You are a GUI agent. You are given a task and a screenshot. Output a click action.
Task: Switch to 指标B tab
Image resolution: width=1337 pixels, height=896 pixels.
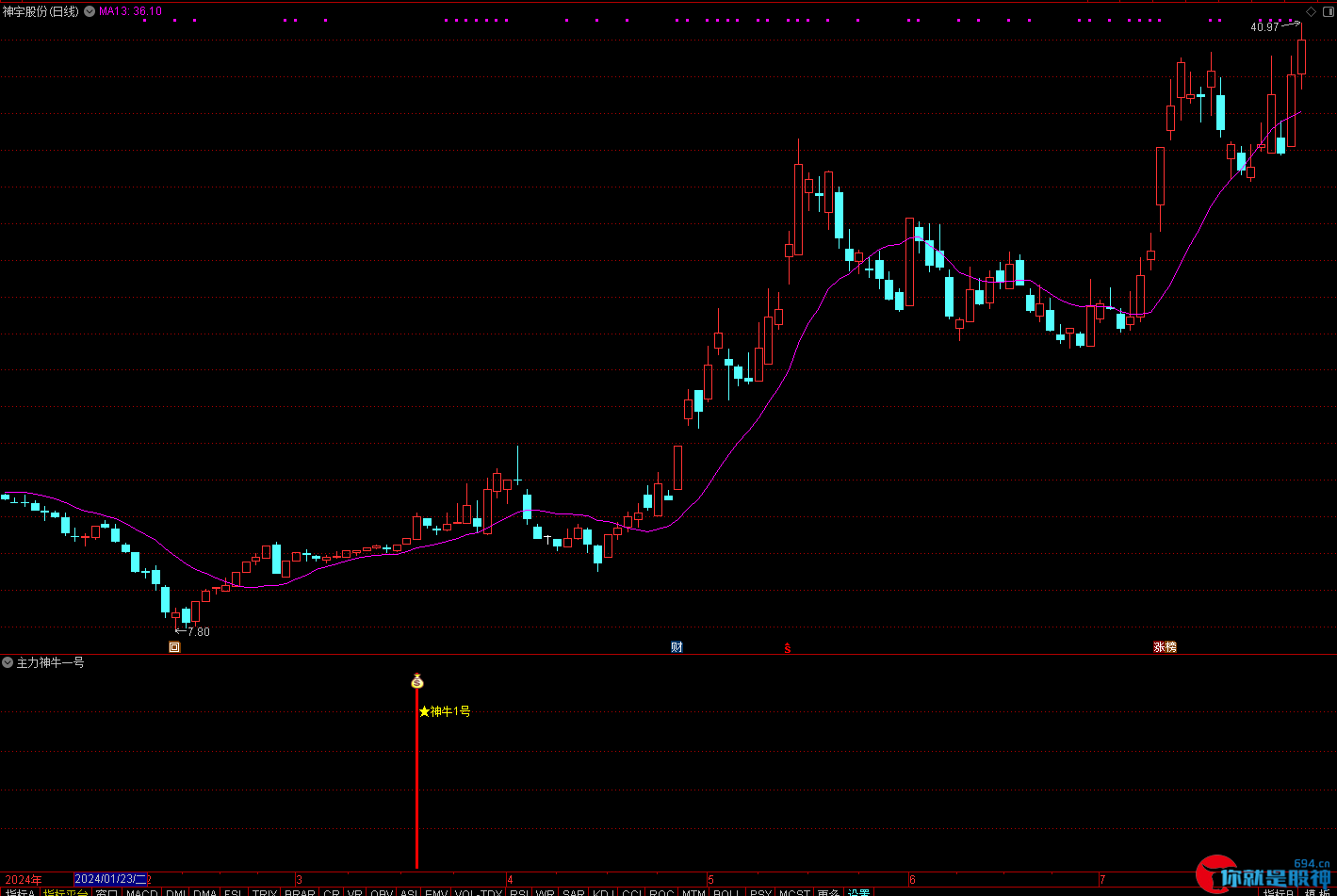(1279, 891)
